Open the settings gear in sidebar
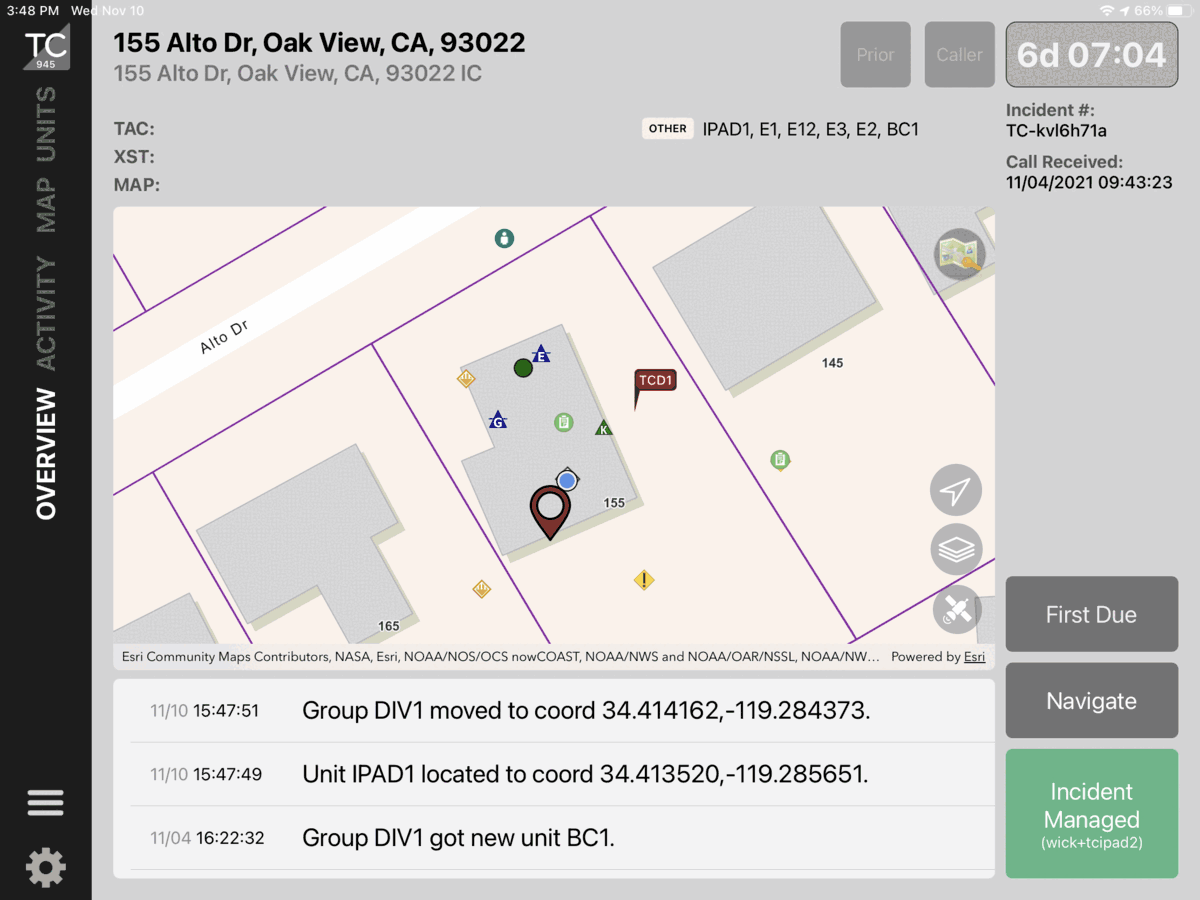This screenshot has height=900, width=1200. point(45,867)
